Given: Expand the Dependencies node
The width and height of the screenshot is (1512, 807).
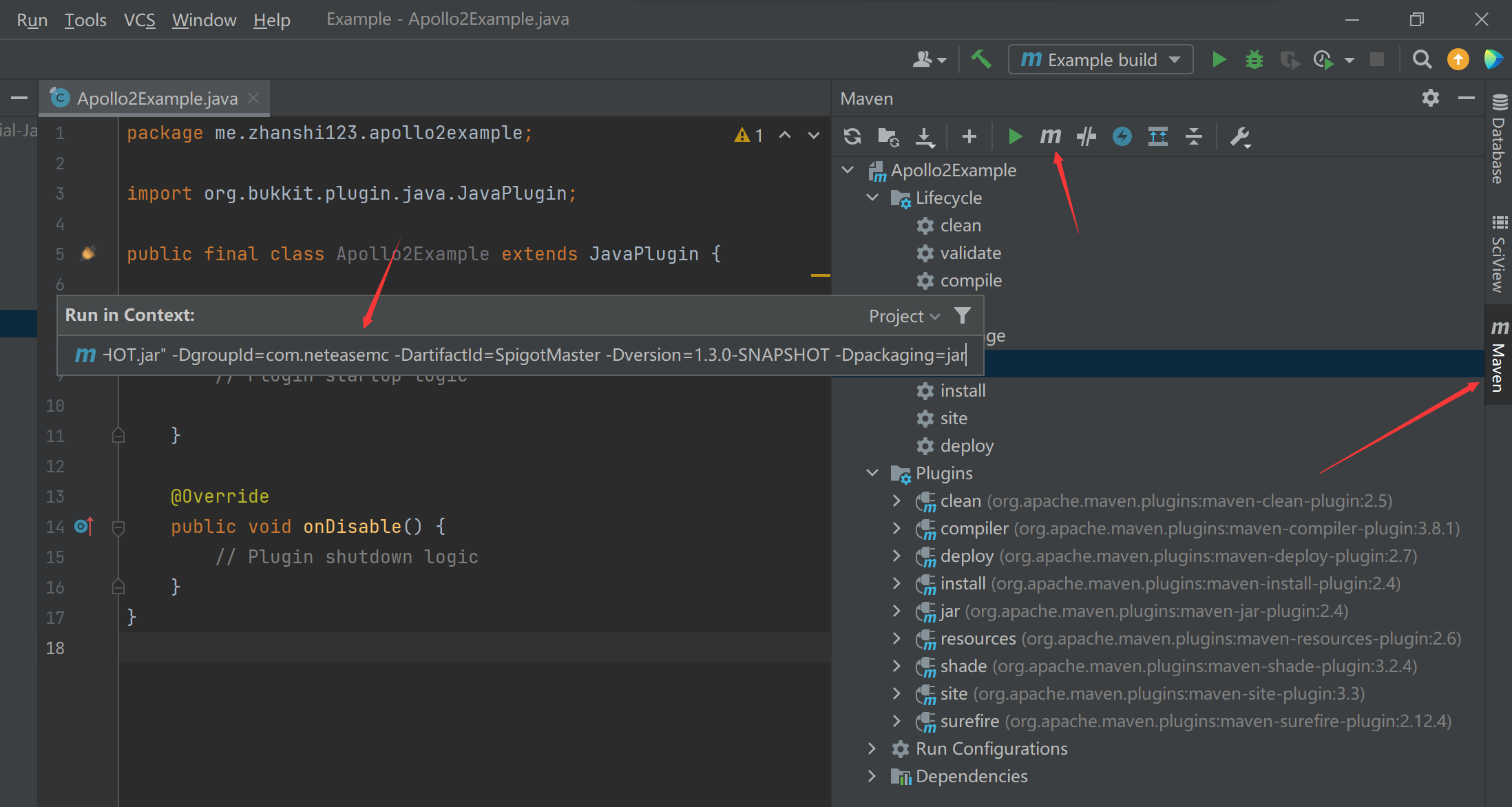Looking at the screenshot, I should (x=872, y=776).
